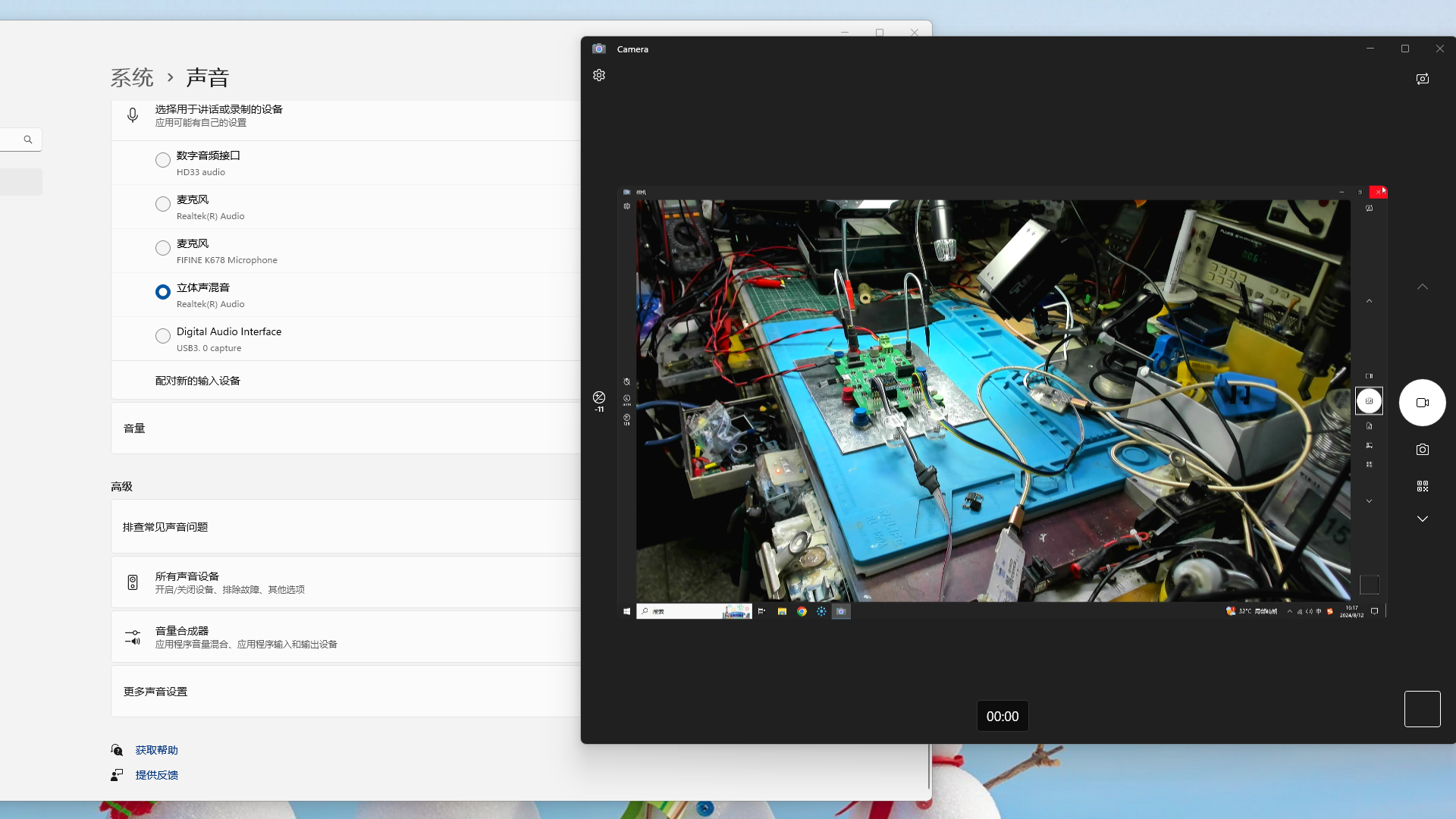Select 数字音频接口 HD33 audio radio button
The image size is (1456, 819).
[163, 160]
